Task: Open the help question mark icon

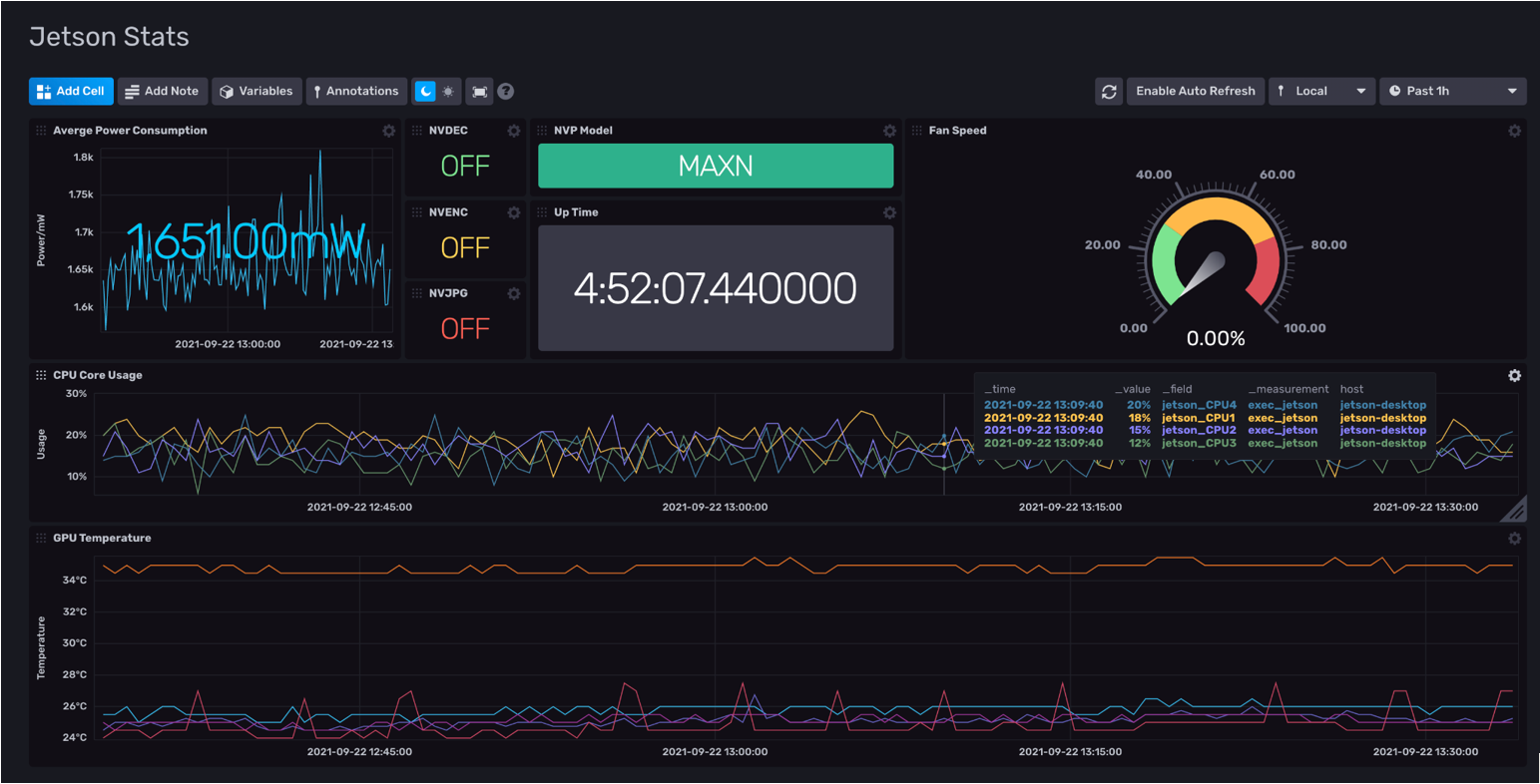Action: pos(505,91)
